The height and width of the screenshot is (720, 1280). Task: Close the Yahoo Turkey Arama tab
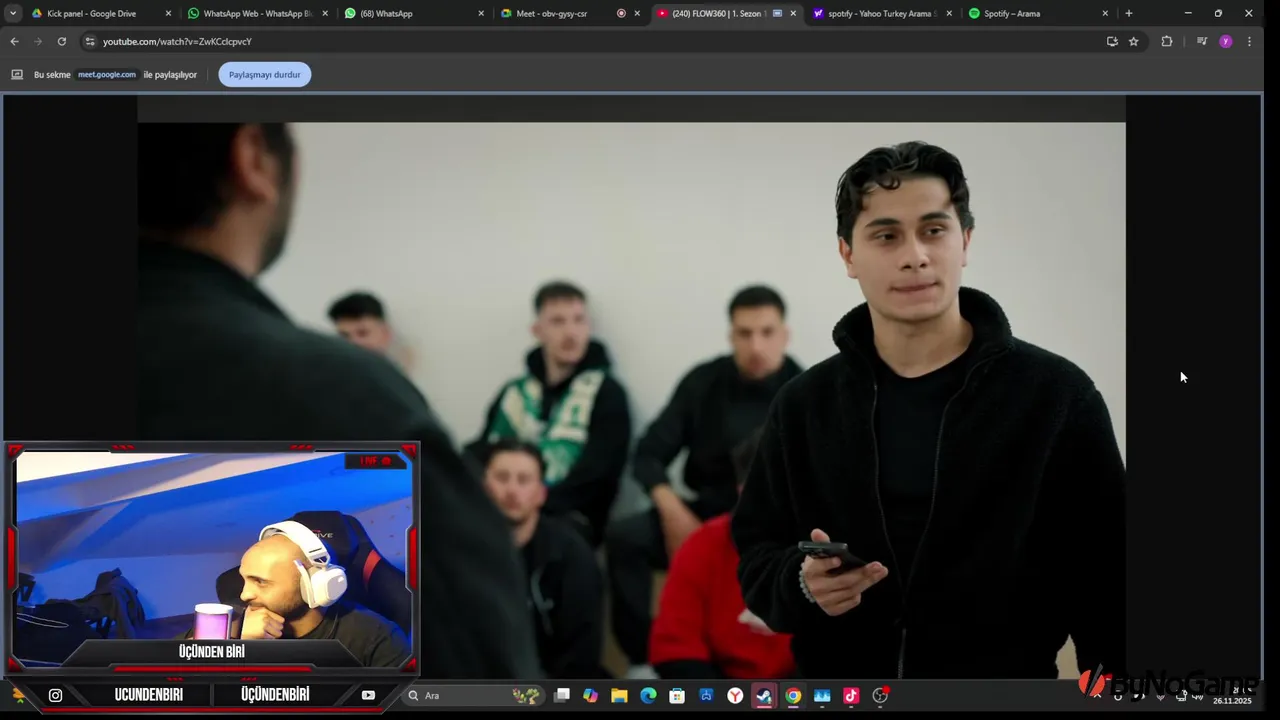coord(949,13)
